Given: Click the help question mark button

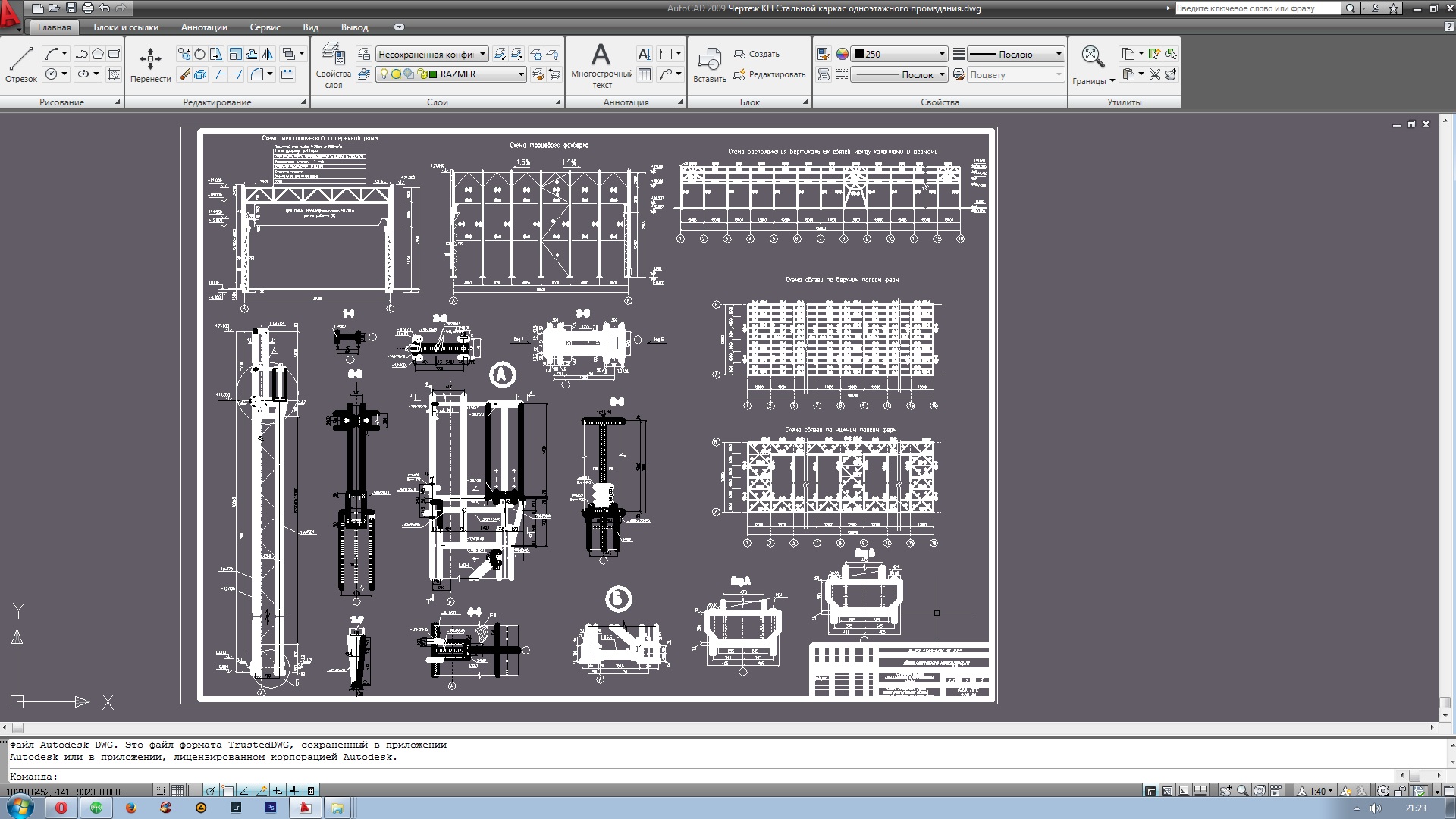Looking at the screenshot, I should tap(1449, 27).
